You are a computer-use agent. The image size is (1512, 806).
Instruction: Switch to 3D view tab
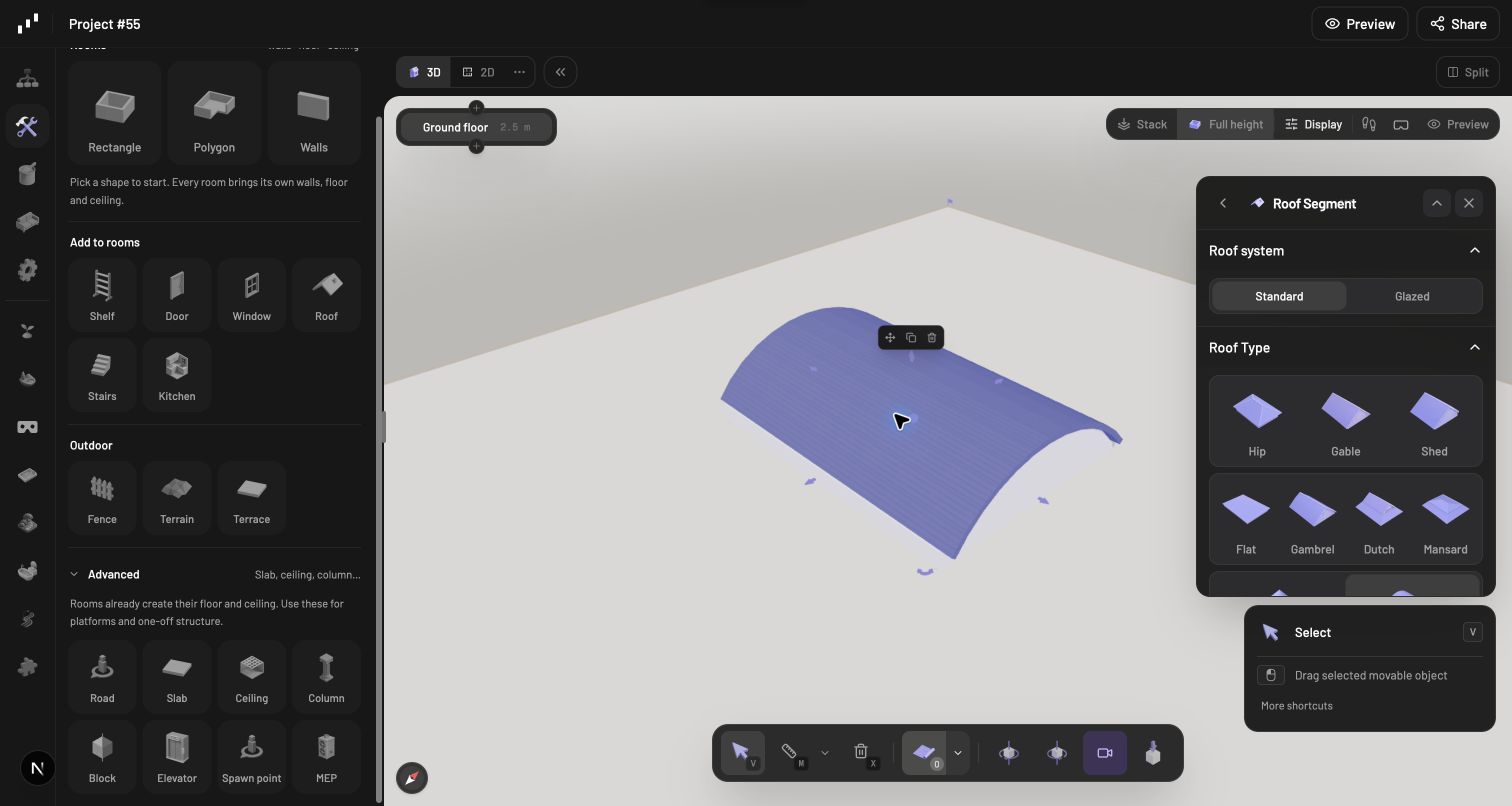425,72
